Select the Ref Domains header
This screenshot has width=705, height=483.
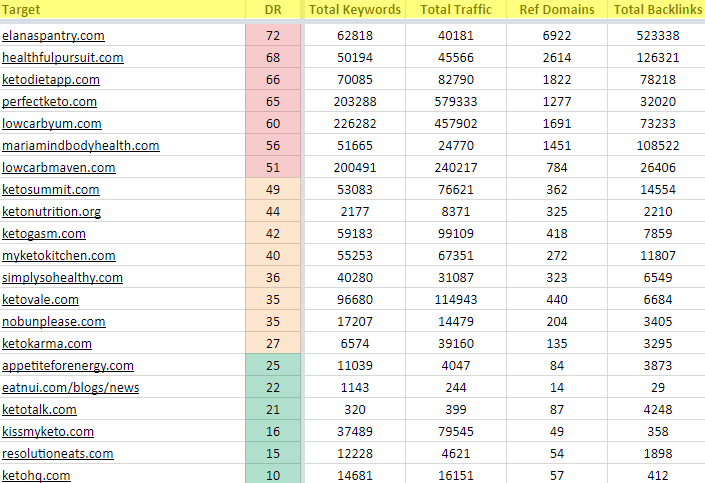[557, 9]
